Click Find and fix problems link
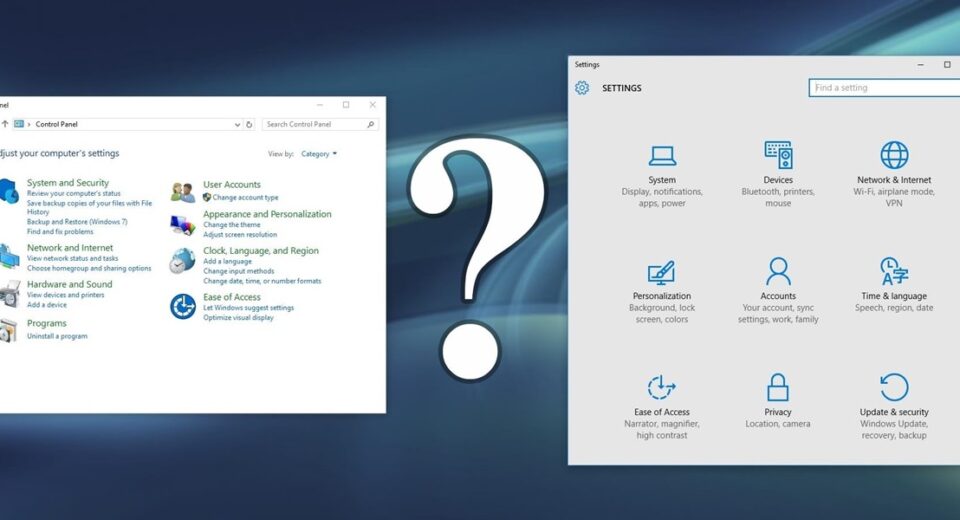Screen dimensions: 960x520 coord(60,232)
